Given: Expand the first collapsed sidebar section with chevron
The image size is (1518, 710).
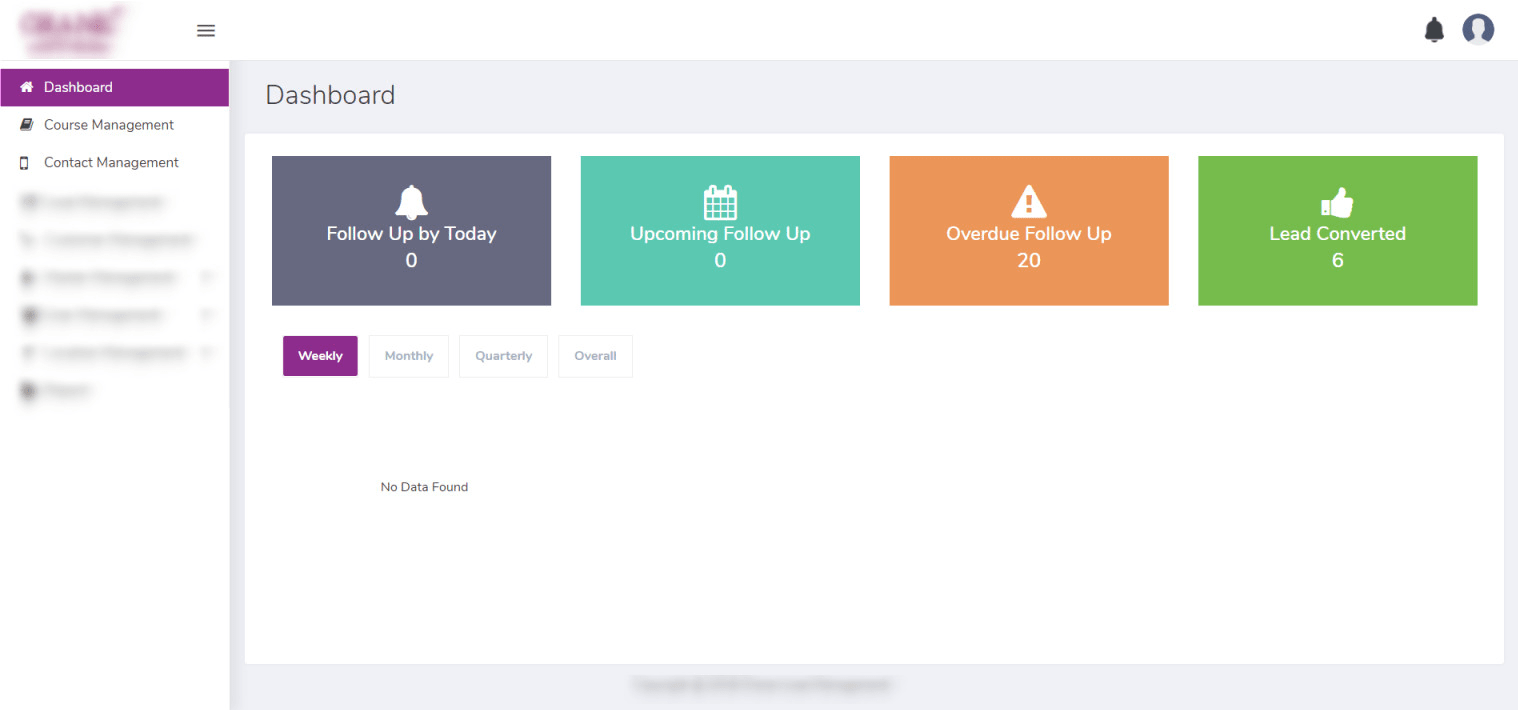Looking at the screenshot, I should point(207,277).
